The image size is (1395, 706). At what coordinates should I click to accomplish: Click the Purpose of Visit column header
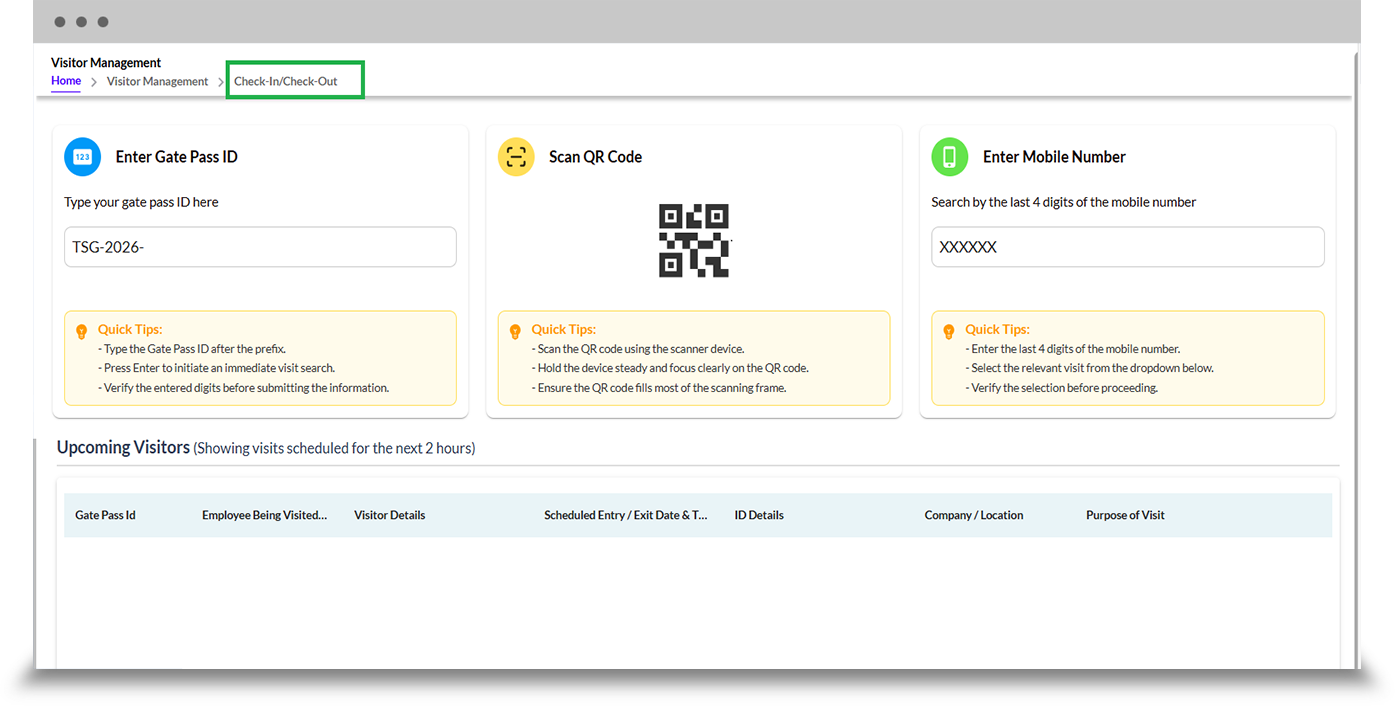(1125, 516)
